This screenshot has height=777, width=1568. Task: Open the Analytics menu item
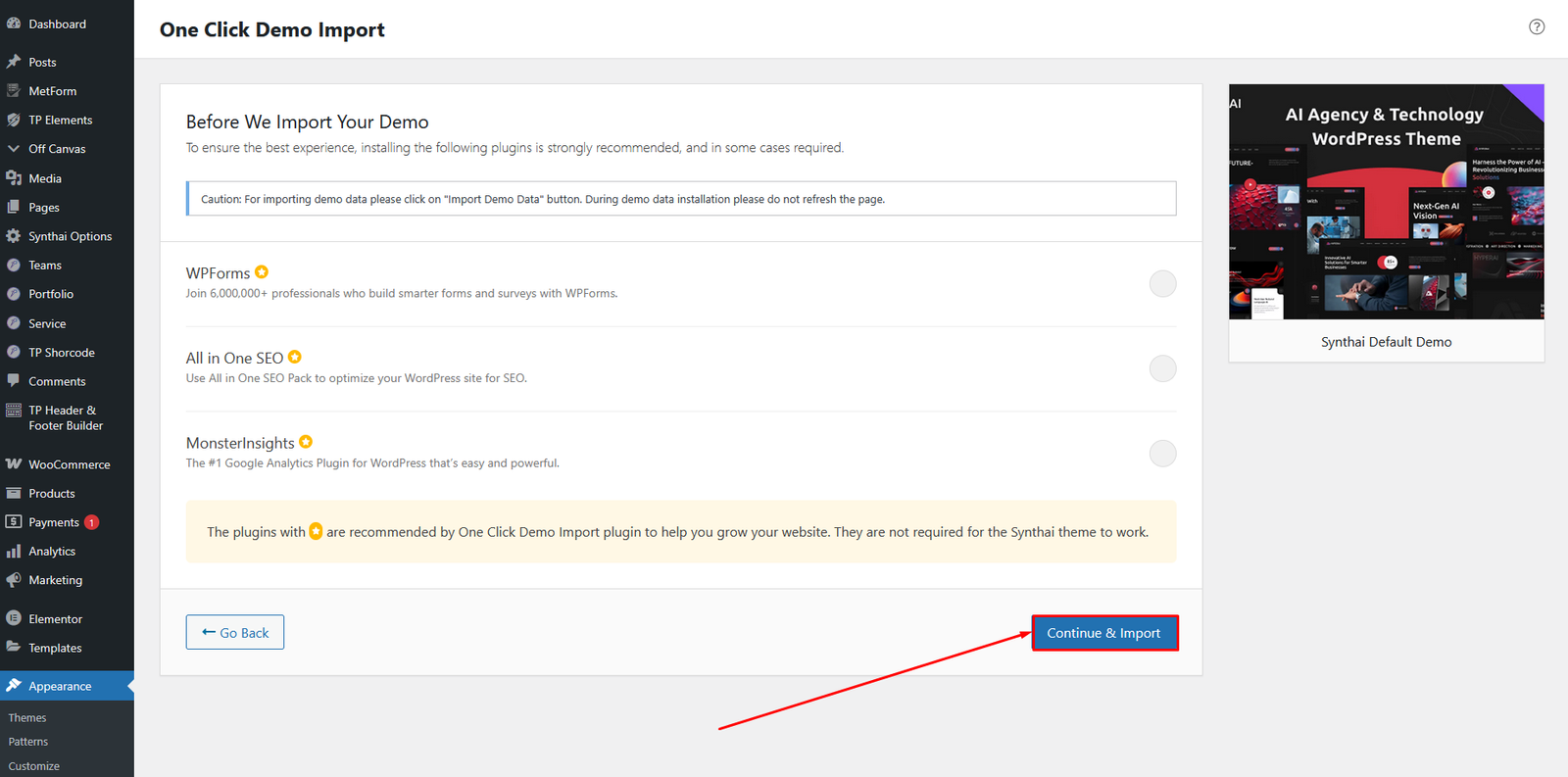click(67, 552)
